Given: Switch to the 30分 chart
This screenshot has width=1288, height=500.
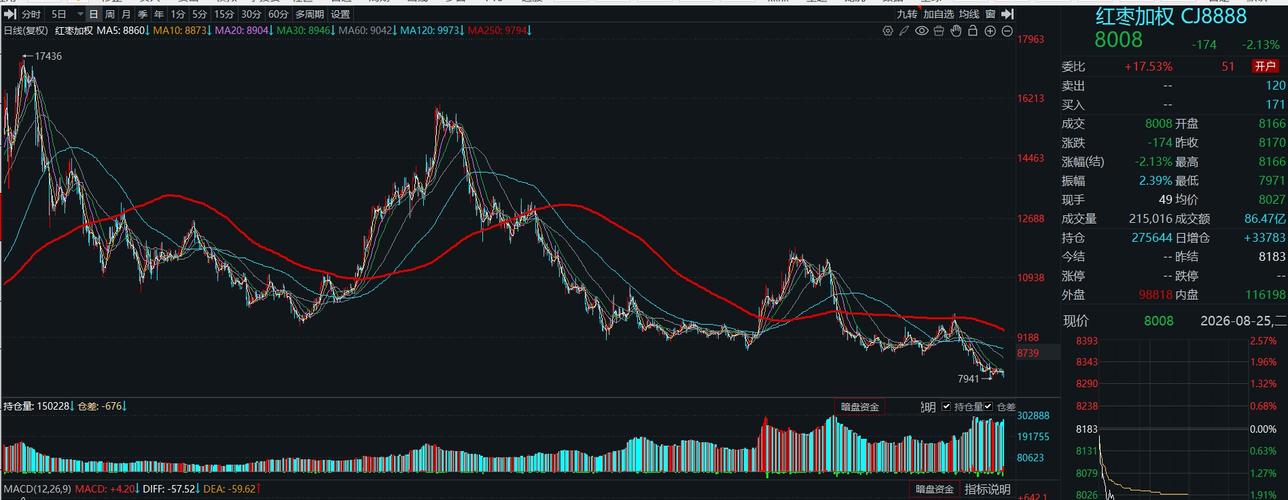Looking at the screenshot, I should (252, 14).
